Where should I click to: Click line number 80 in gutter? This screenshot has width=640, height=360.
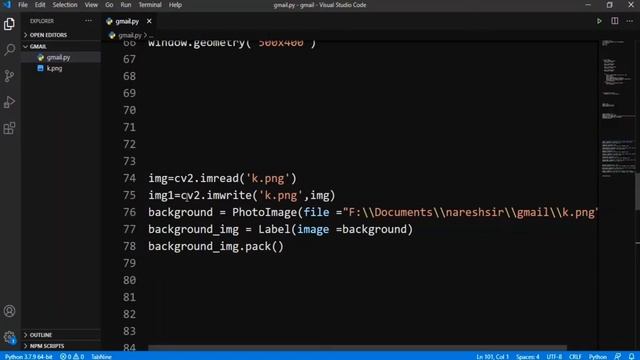129,280
